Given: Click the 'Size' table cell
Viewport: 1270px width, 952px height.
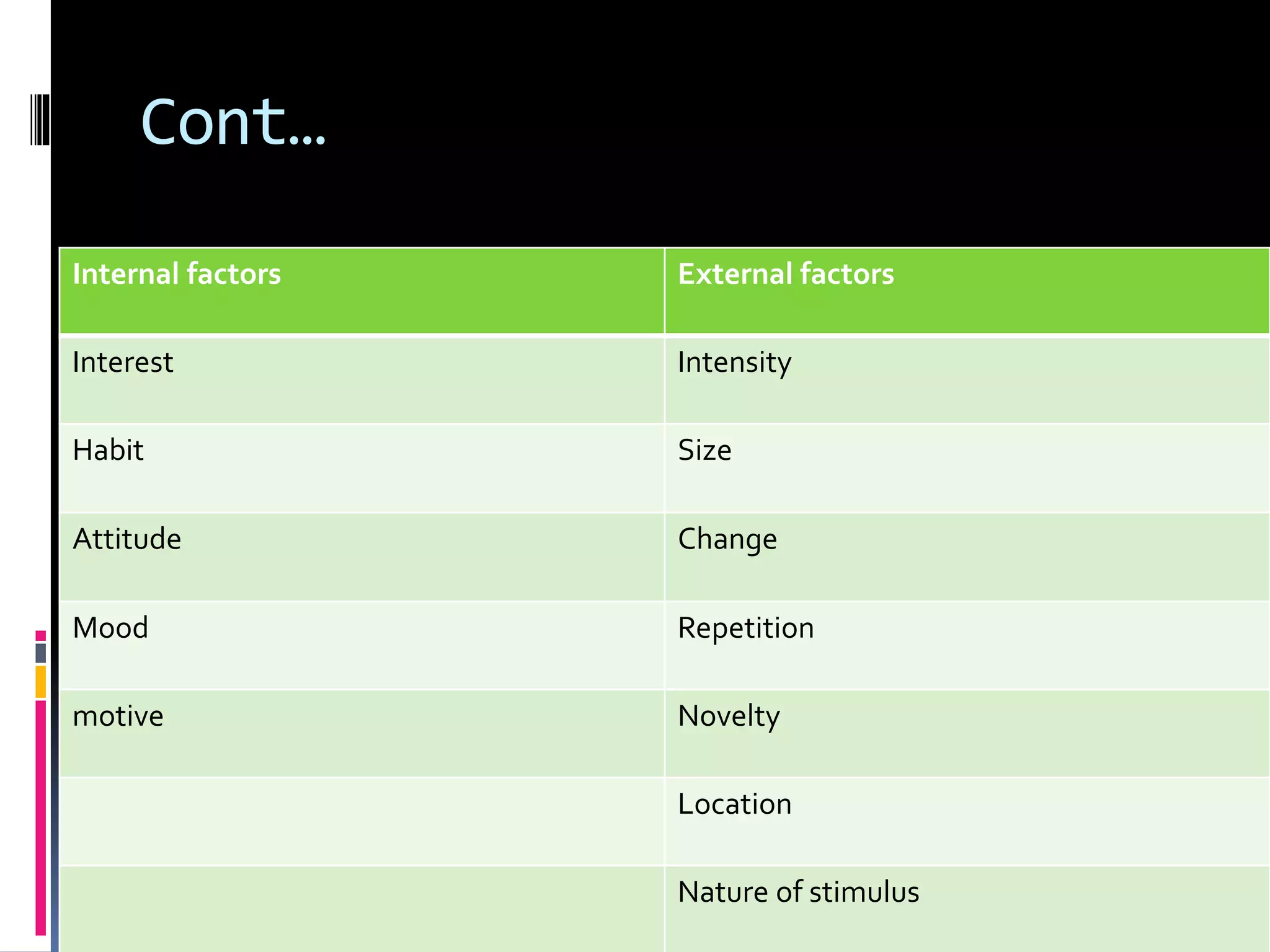Looking at the screenshot, I should (967, 468).
